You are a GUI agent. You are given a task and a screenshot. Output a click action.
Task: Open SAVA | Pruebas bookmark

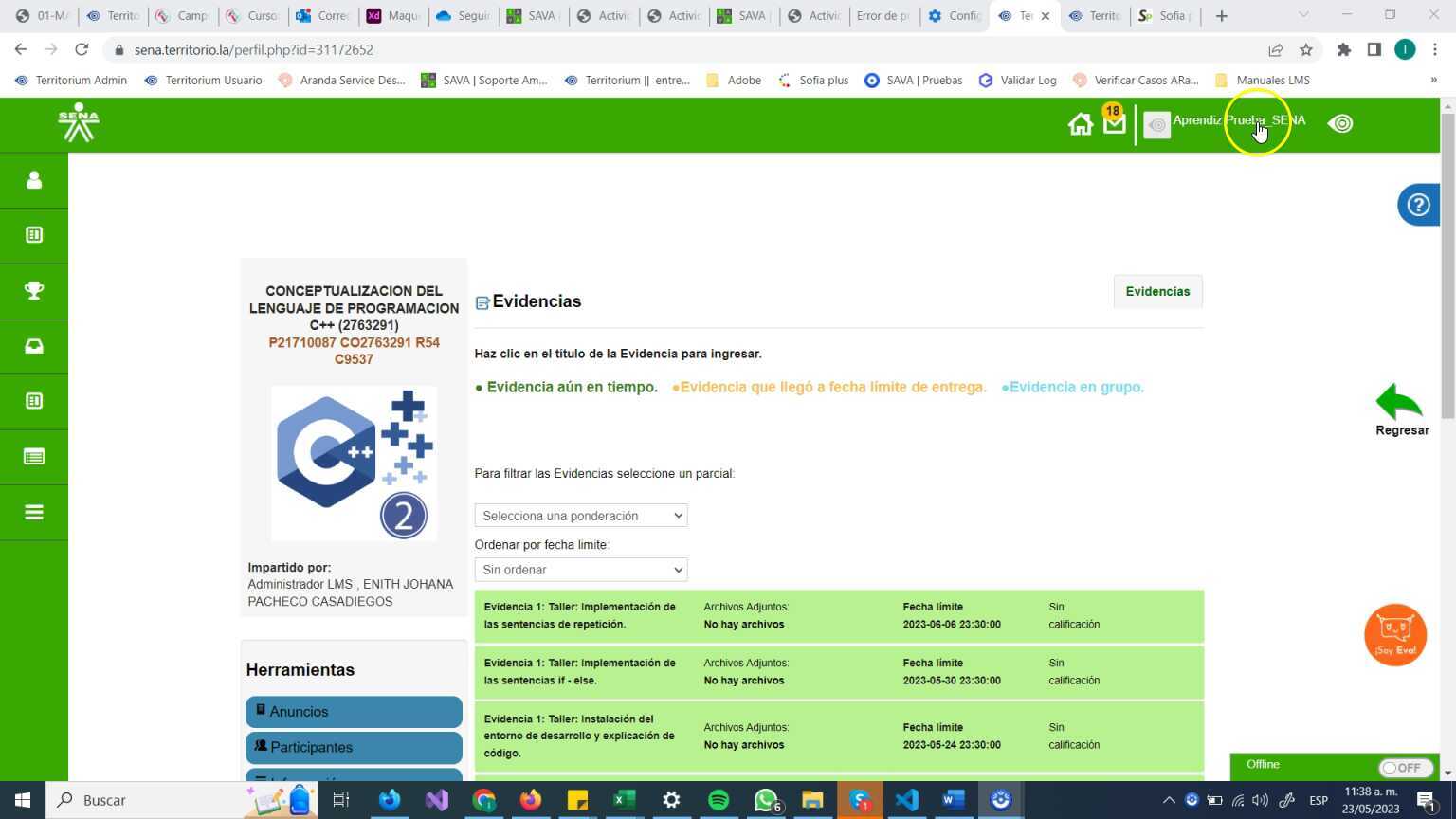pos(914,81)
